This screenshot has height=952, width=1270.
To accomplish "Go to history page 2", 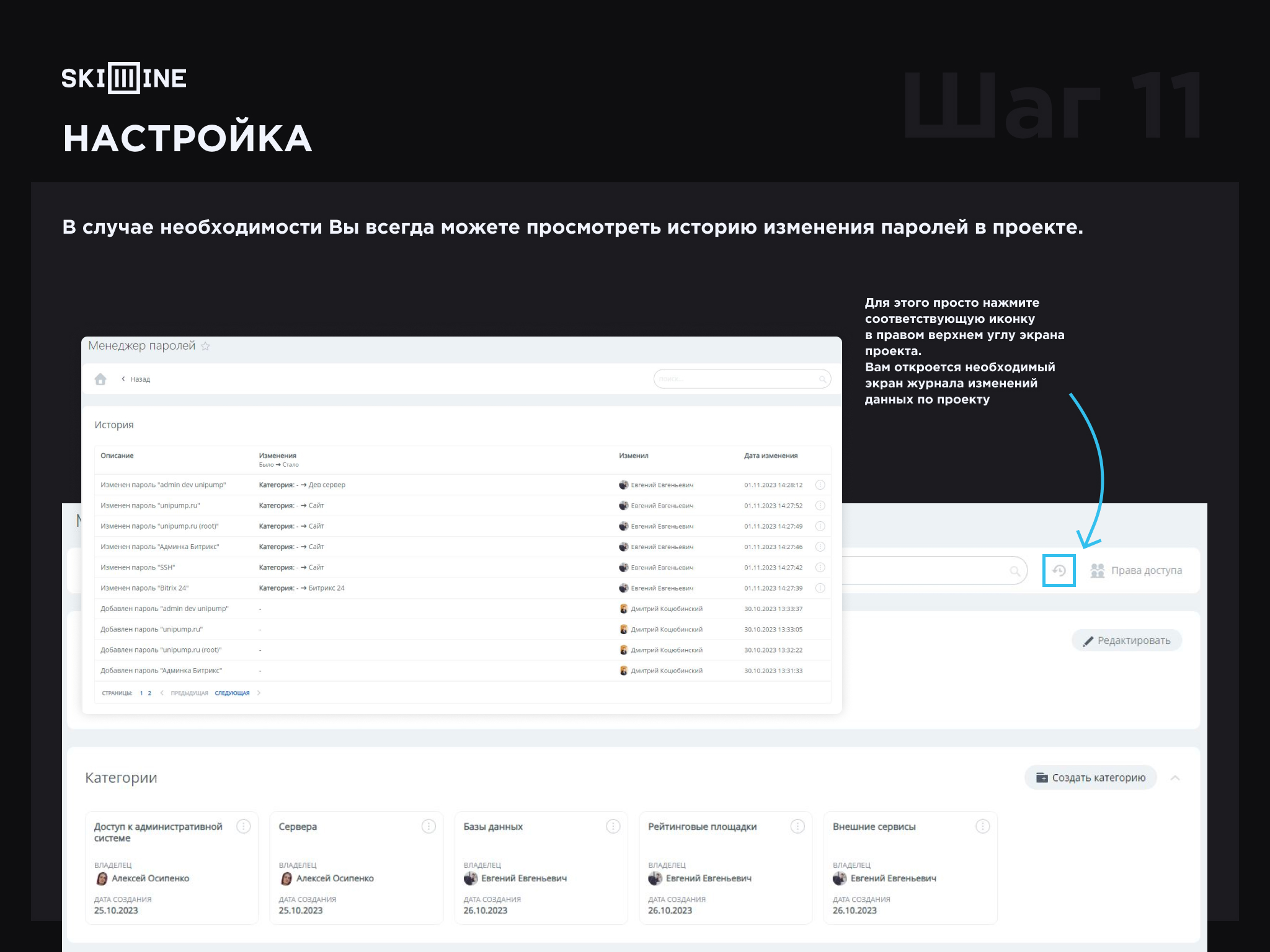I will 149,693.
